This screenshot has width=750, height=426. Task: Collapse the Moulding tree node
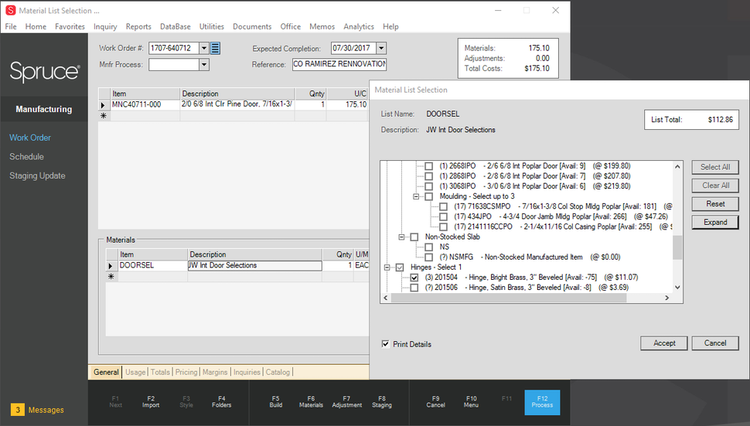coord(416,197)
